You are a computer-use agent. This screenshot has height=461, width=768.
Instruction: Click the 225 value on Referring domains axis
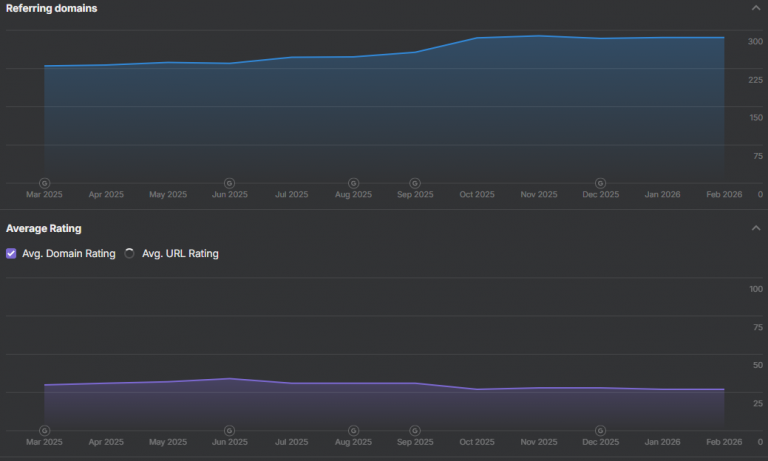755,80
